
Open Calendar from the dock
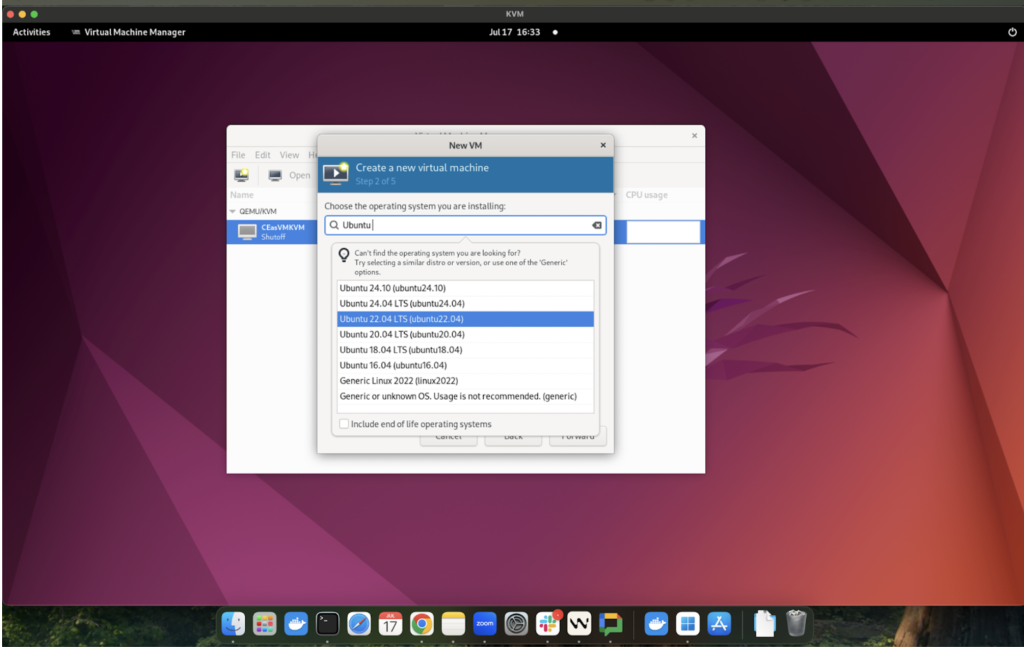point(390,623)
